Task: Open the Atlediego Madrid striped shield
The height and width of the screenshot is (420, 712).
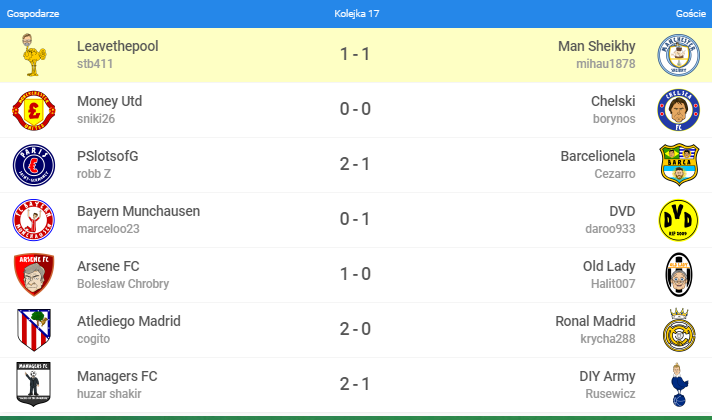Action: click(34, 330)
